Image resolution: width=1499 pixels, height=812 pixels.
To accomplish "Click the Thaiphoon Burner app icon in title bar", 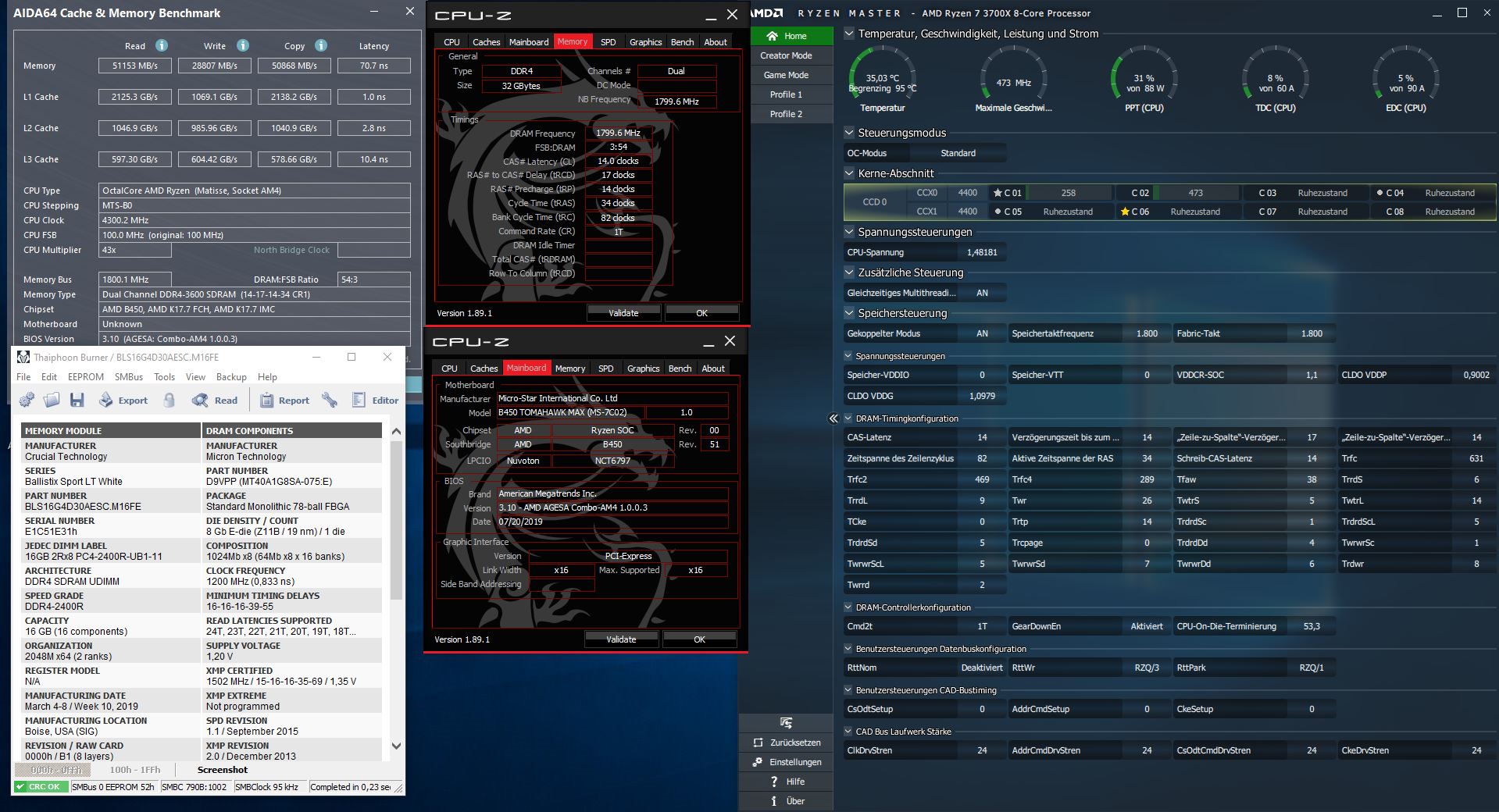I will [x=23, y=357].
